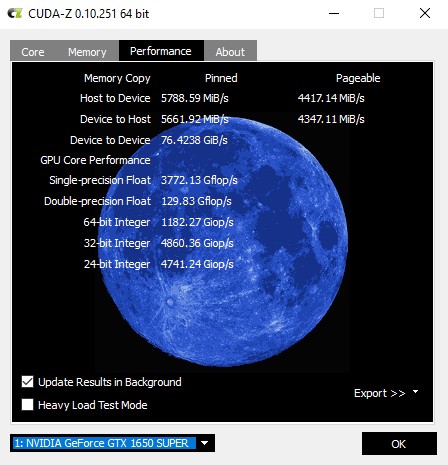
Task: Click the Host to Device pageable value 4417.14 MiB/s
Action: point(331,98)
